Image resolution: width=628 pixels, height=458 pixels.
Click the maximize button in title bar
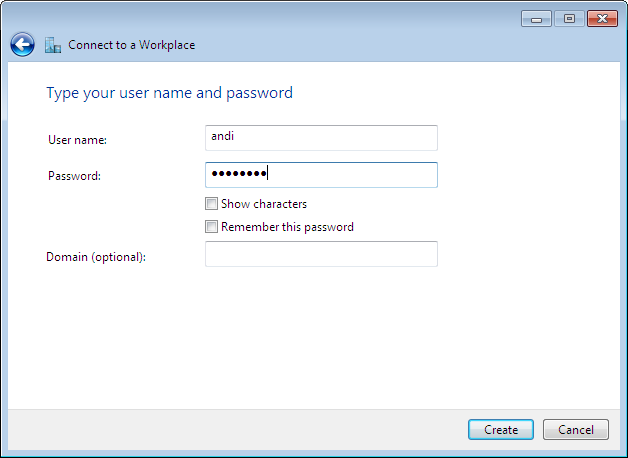(569, 19)
